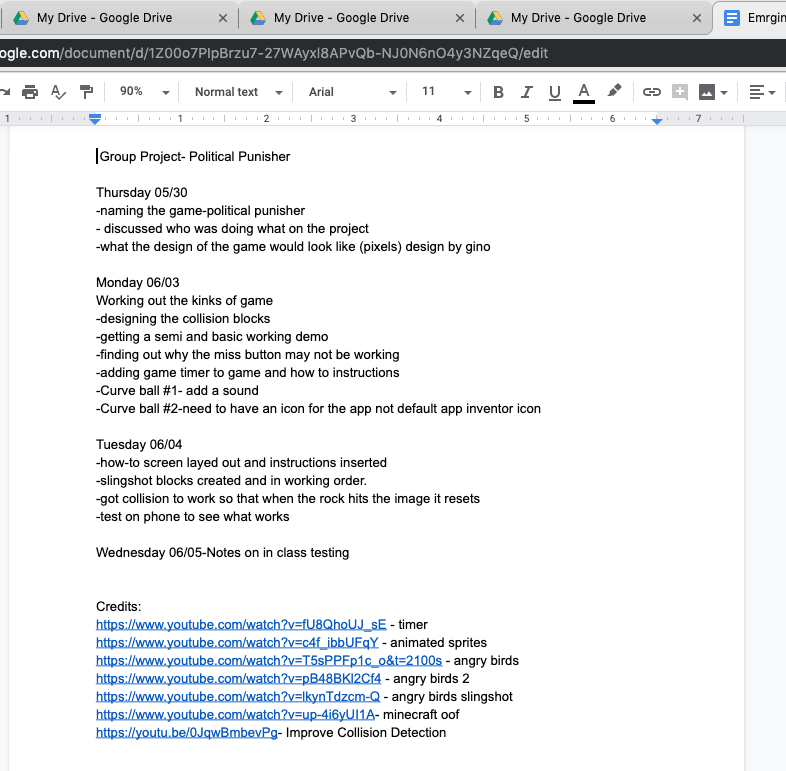786x771 pixels.
Task: Switch to the third My Drive tab
Action: point(578,18)
